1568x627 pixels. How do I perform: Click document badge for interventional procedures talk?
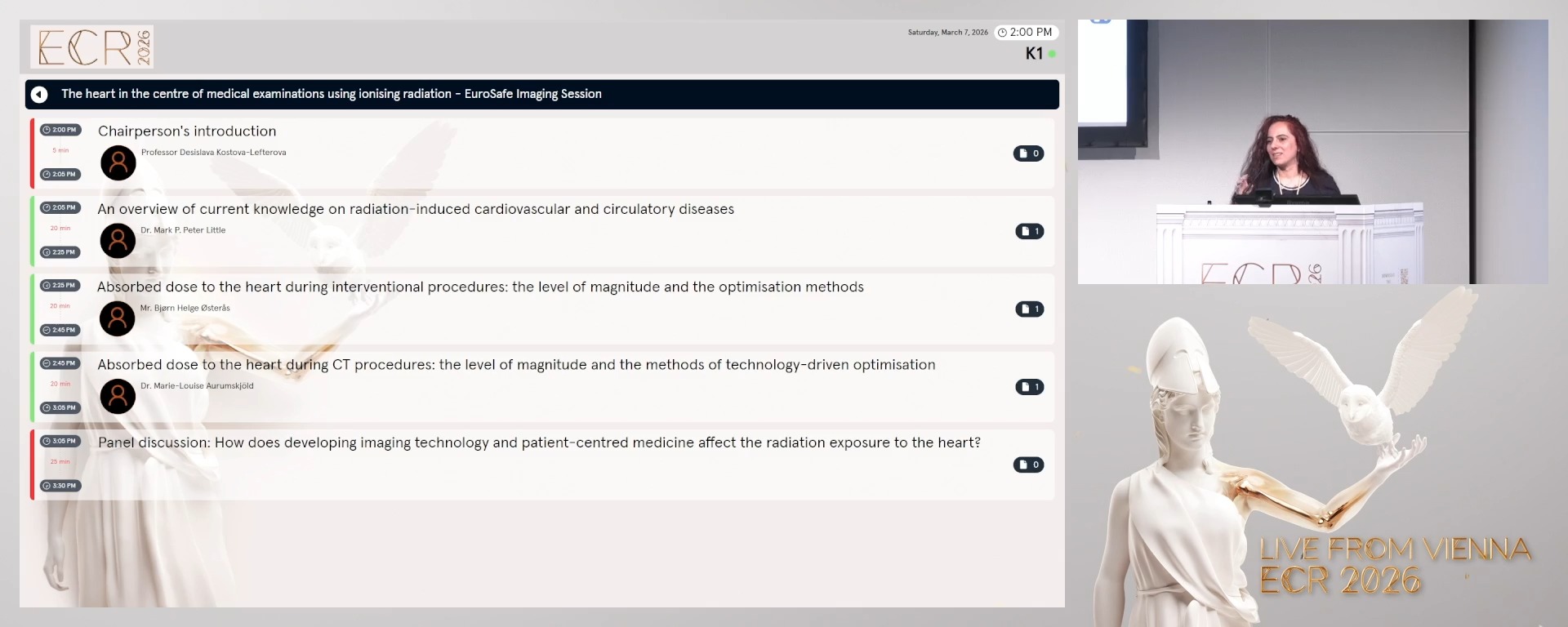(x=1029, y=309)
